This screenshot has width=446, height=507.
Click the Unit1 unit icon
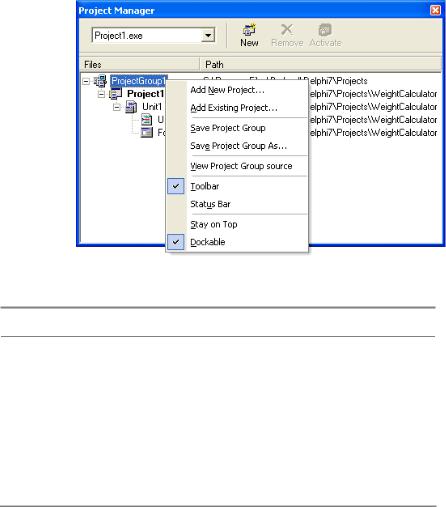[131, 107]
